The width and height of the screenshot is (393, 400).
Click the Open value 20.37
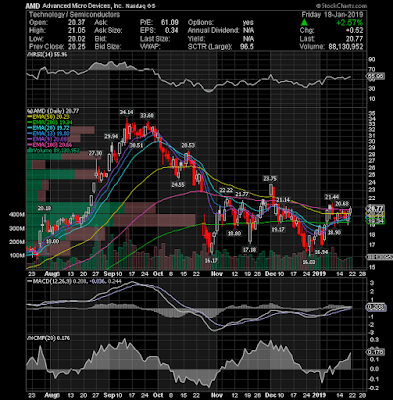pyautogui.click(x=77, y=22)
